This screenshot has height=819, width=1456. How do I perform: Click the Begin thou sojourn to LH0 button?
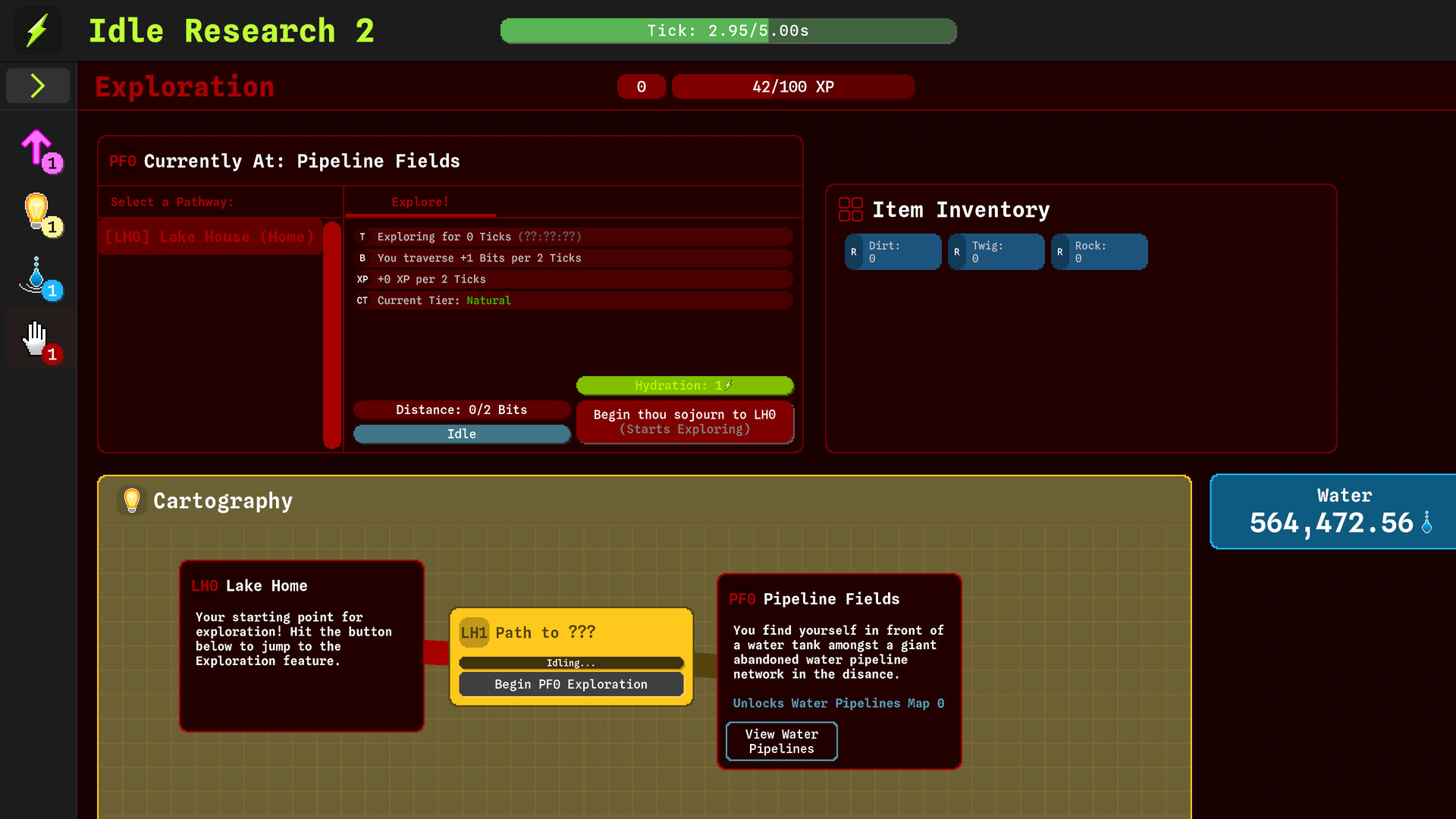click(x=684, y=422)
